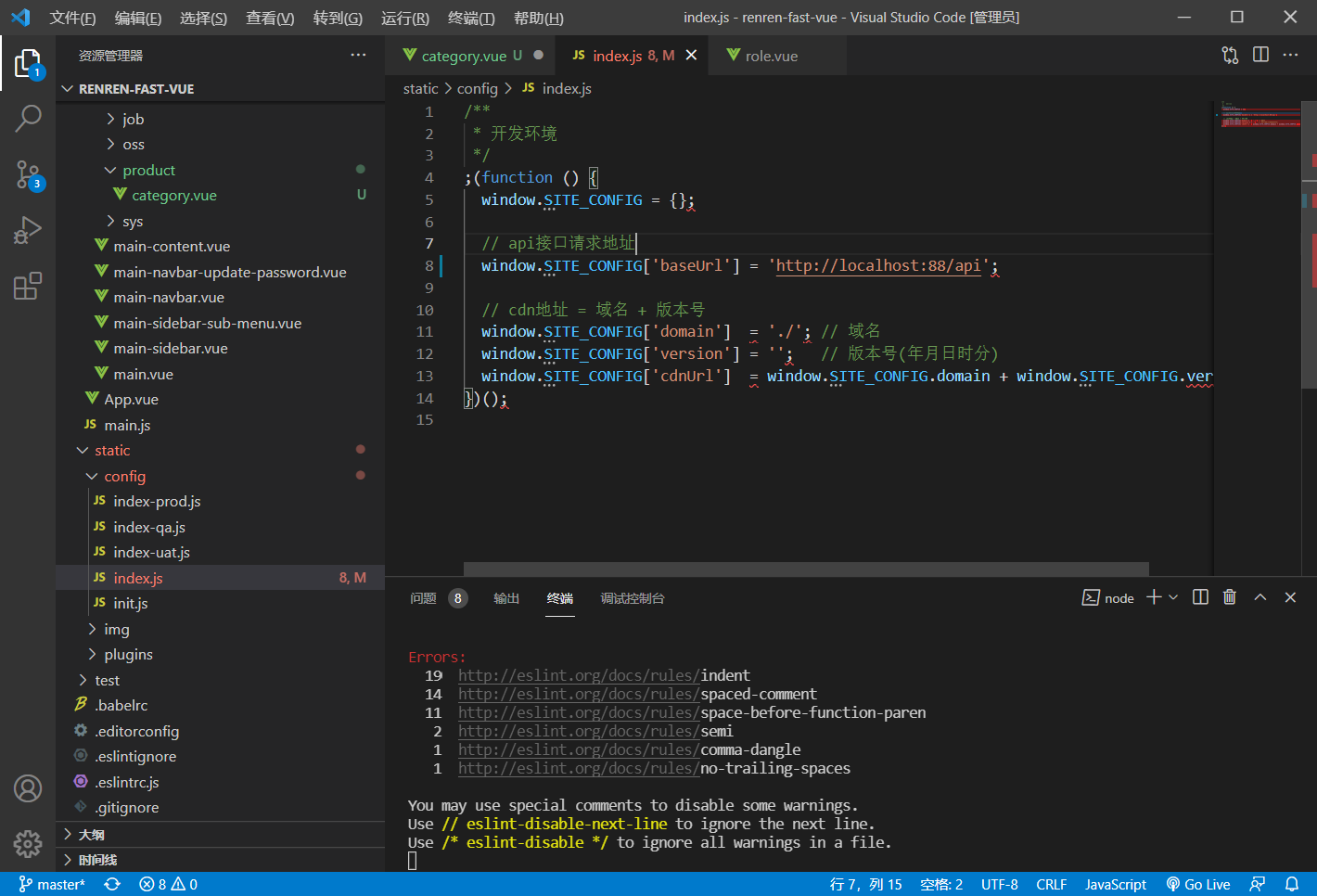Image resolution: width=1317 pixels, height=896 pixels.
Task: Collapse the static folder
Action: pyautogui.click(x=111, y=450)
